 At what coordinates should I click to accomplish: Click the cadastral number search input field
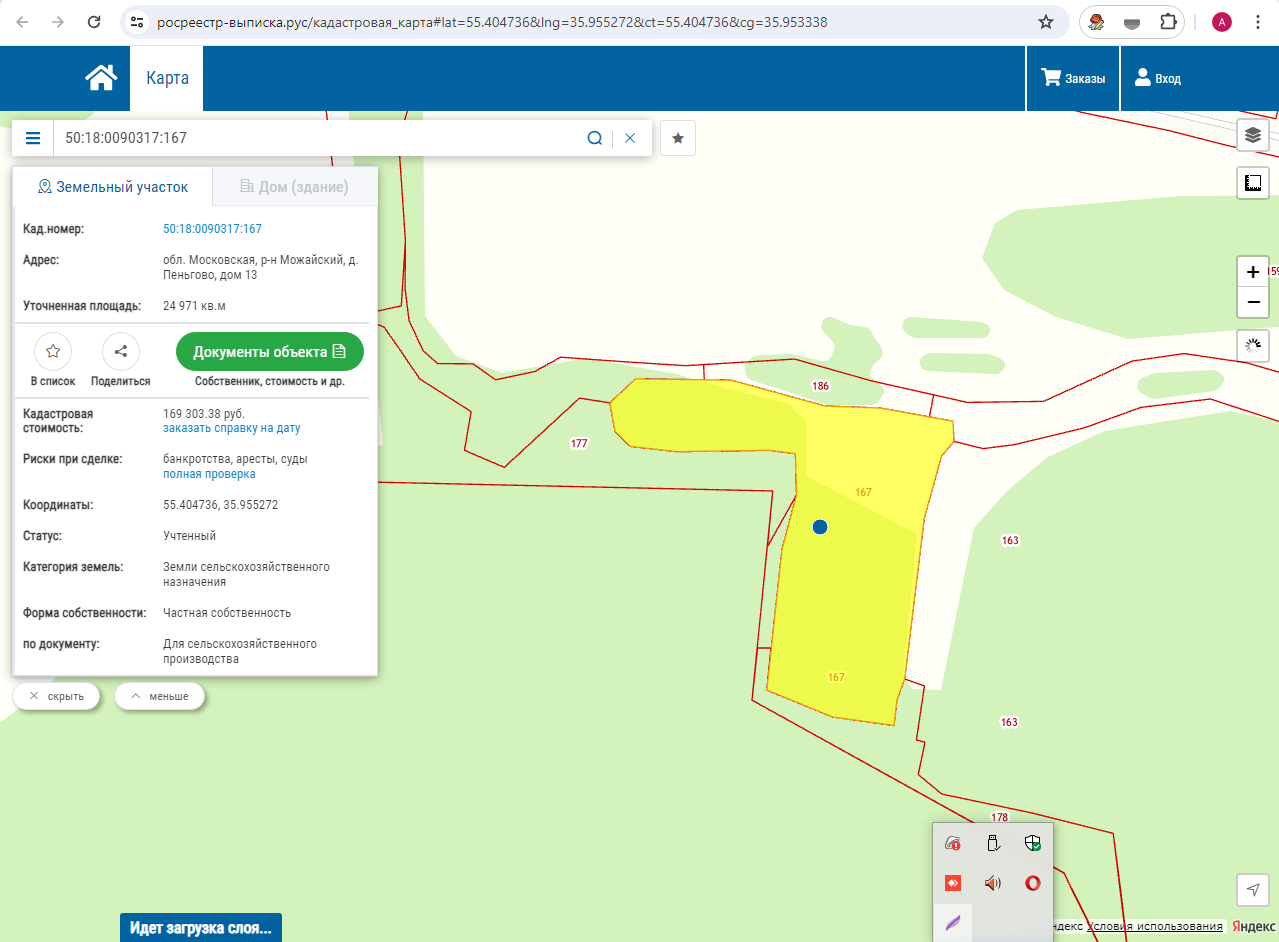[x=315, y=138]
